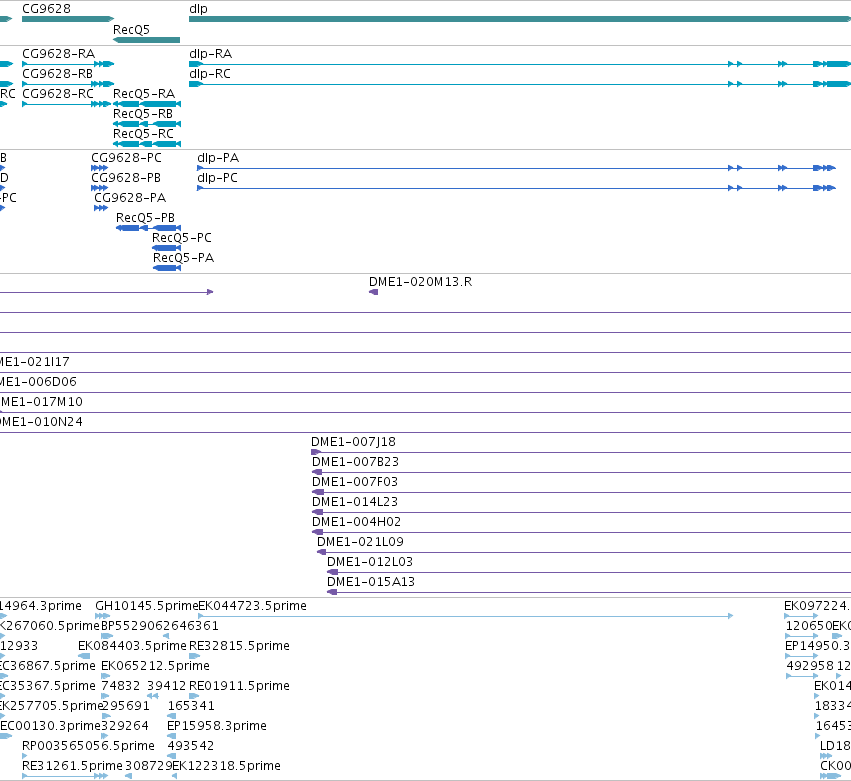Open the CG9628-PA coding feature
851x781 pixels.
pyautogui.click(x=101, y=208)
